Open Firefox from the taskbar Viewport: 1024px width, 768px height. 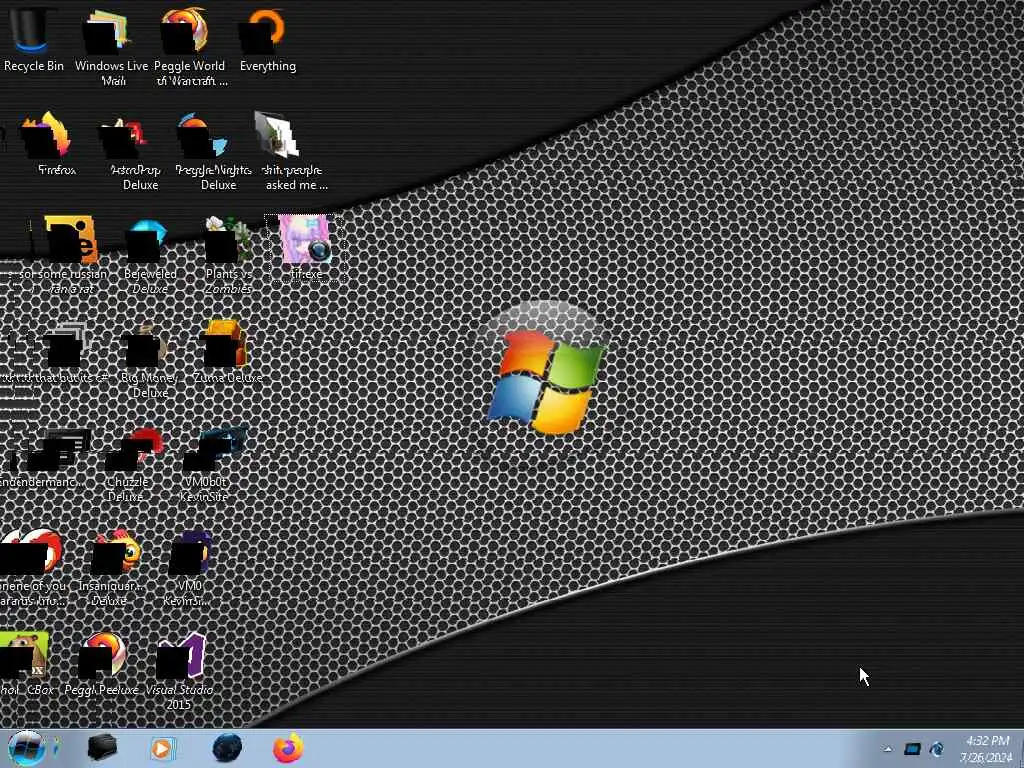(288, 748)
